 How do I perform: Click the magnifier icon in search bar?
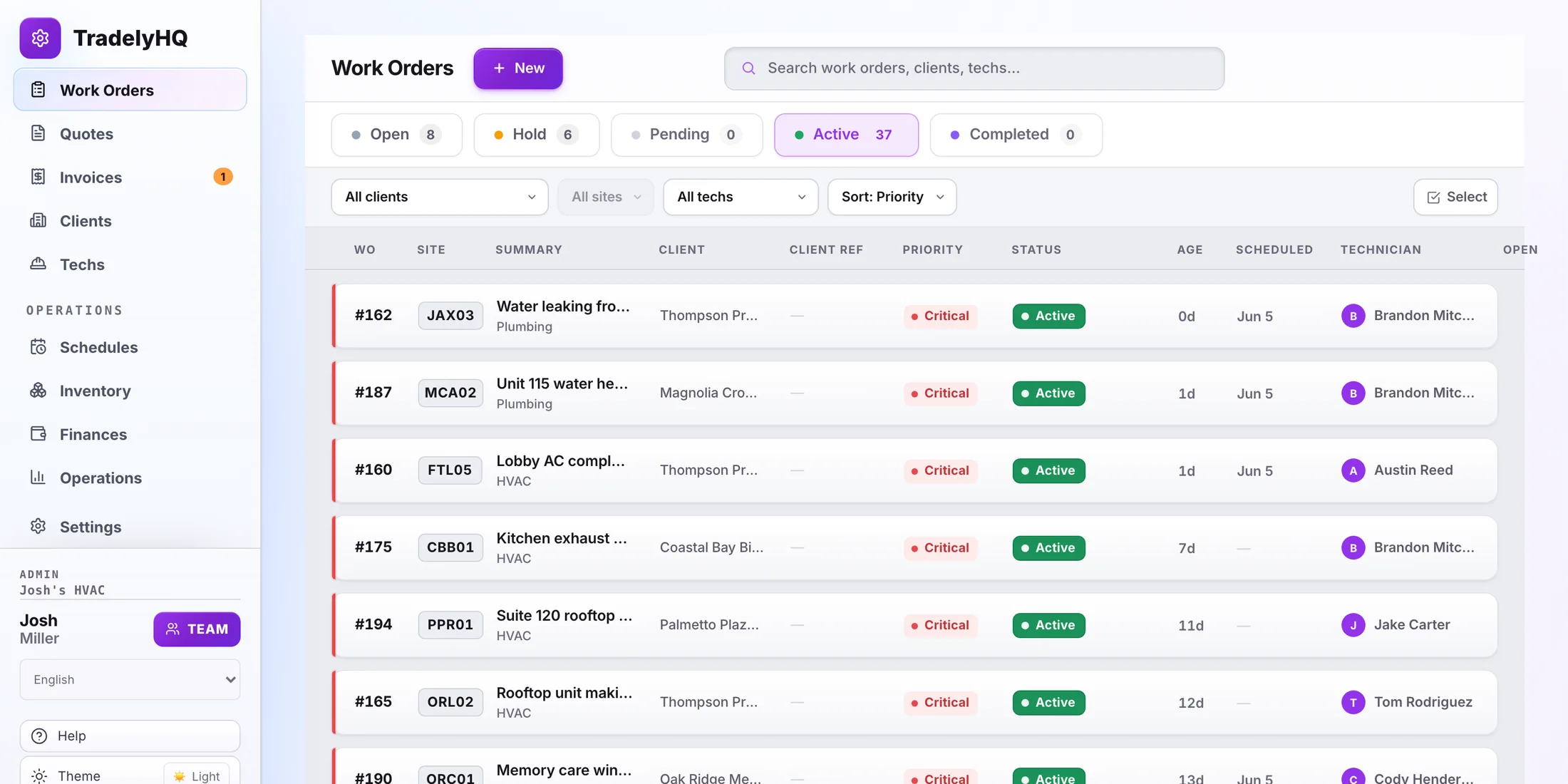[748, 68]
